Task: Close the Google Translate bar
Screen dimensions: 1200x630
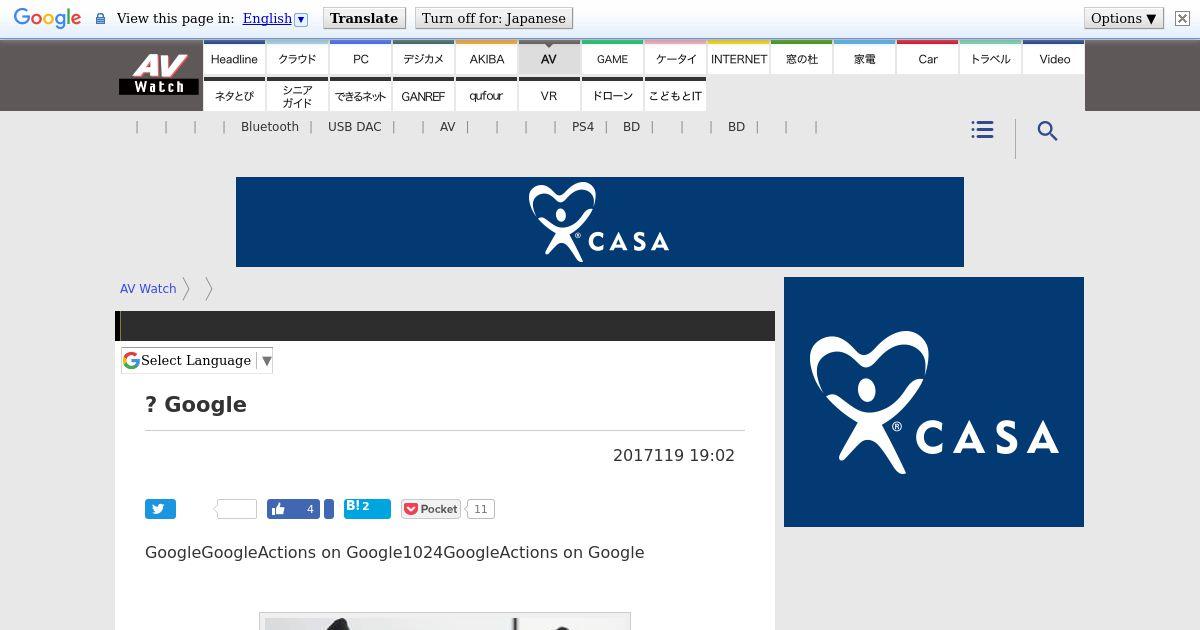Action: pos(1182,19)
